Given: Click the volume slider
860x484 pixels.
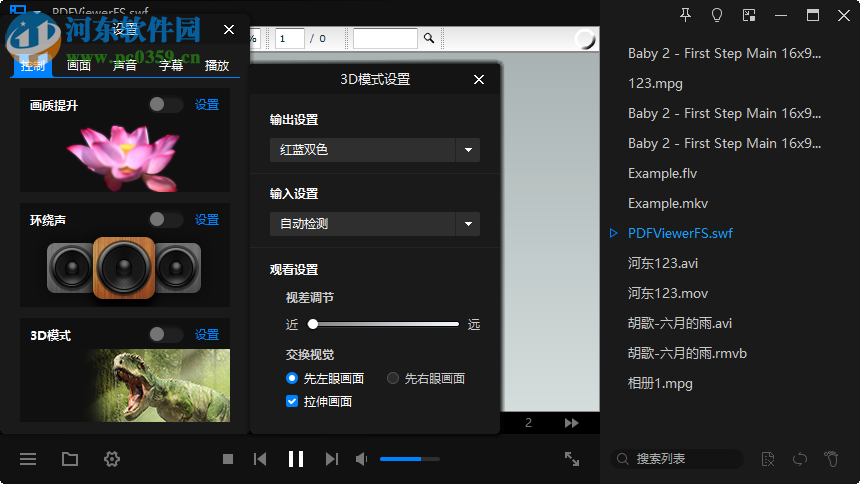Looking at the screenshot, I should 410,459.
